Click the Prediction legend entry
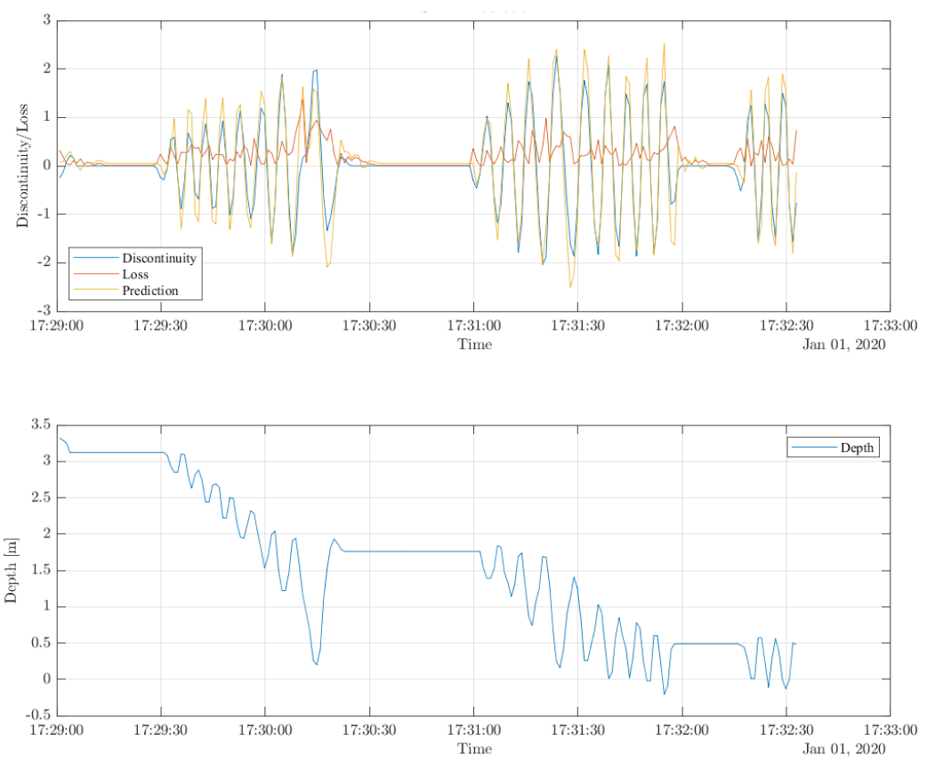Viewport: 927px width, 762px height. click(149, 291)
